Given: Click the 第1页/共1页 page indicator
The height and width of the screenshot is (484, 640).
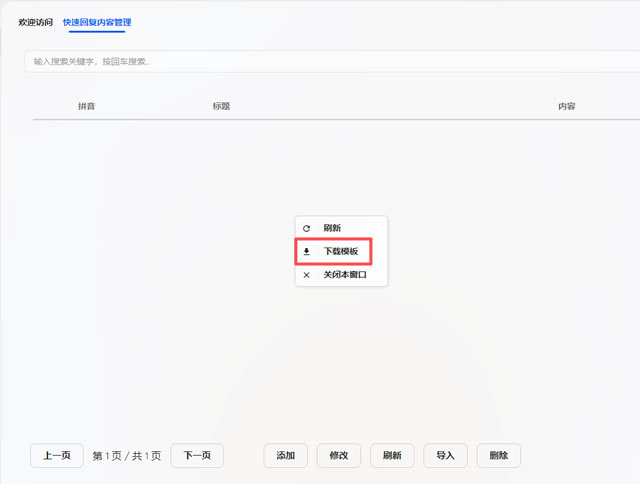Looking at the screenshot, I should [x=127, y=456].
